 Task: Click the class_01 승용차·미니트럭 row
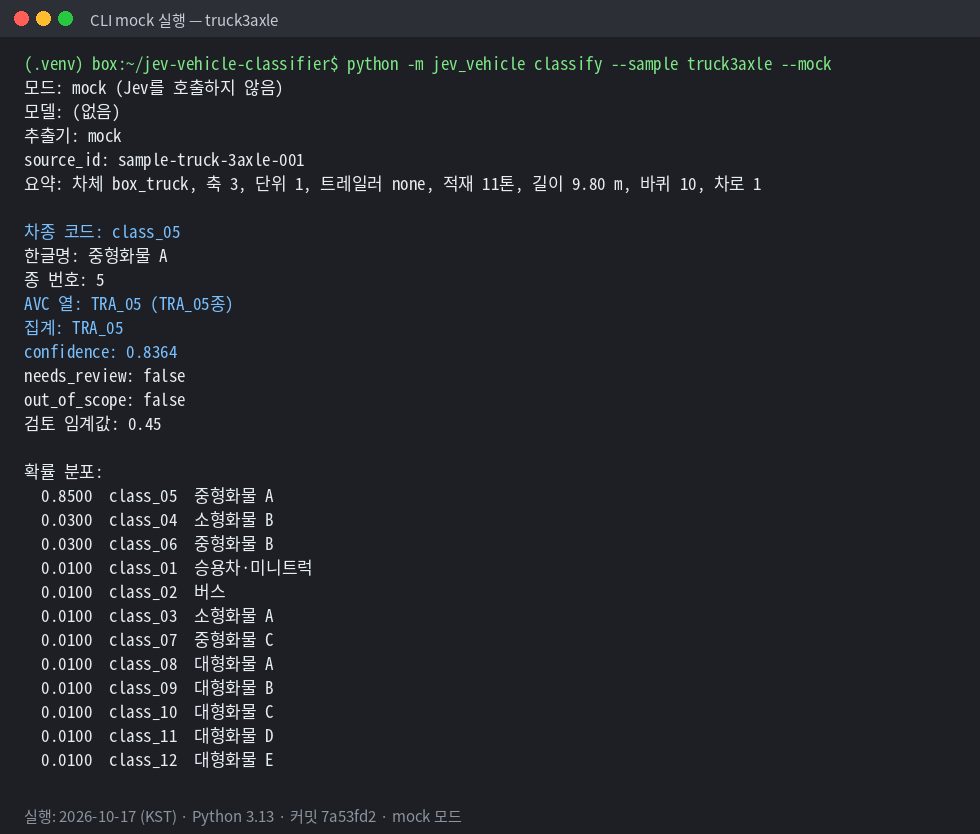(x=176, y=568)
